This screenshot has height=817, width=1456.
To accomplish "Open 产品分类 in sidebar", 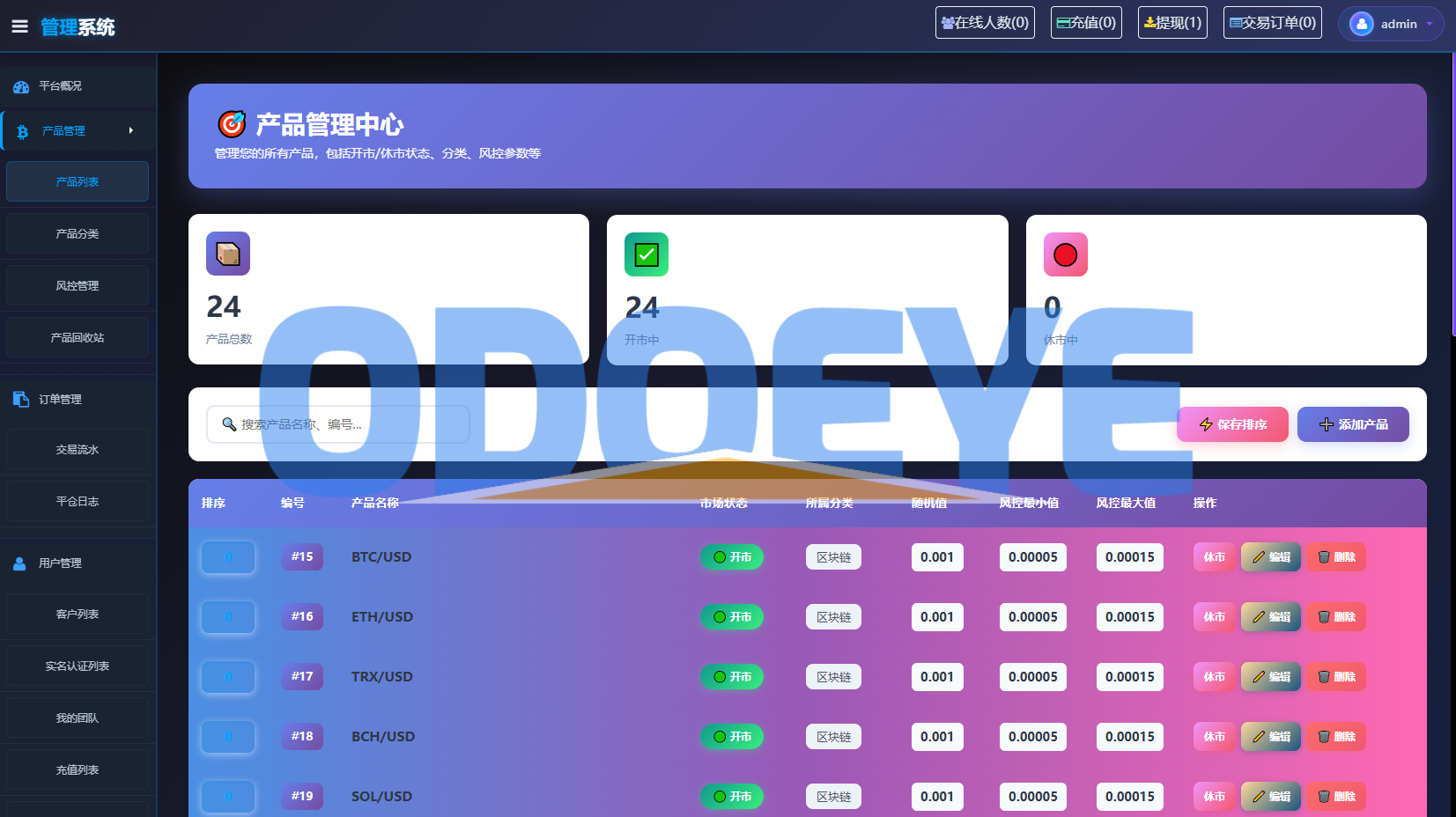I will pos(78,233).
